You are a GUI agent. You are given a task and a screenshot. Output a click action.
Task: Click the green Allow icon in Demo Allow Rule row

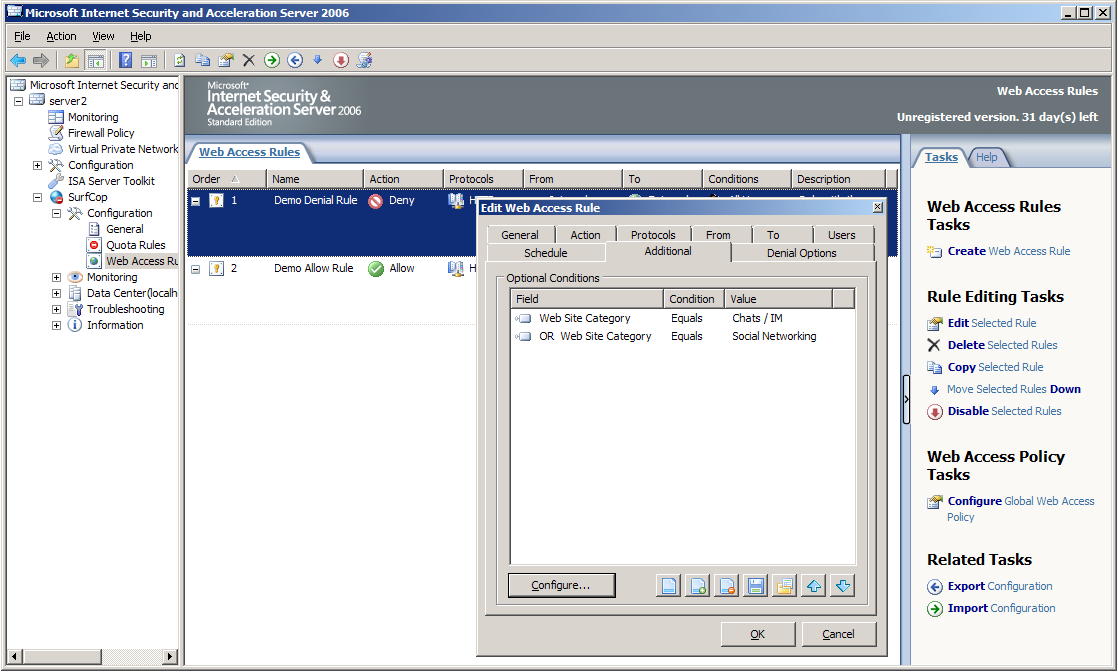point(376,269)
